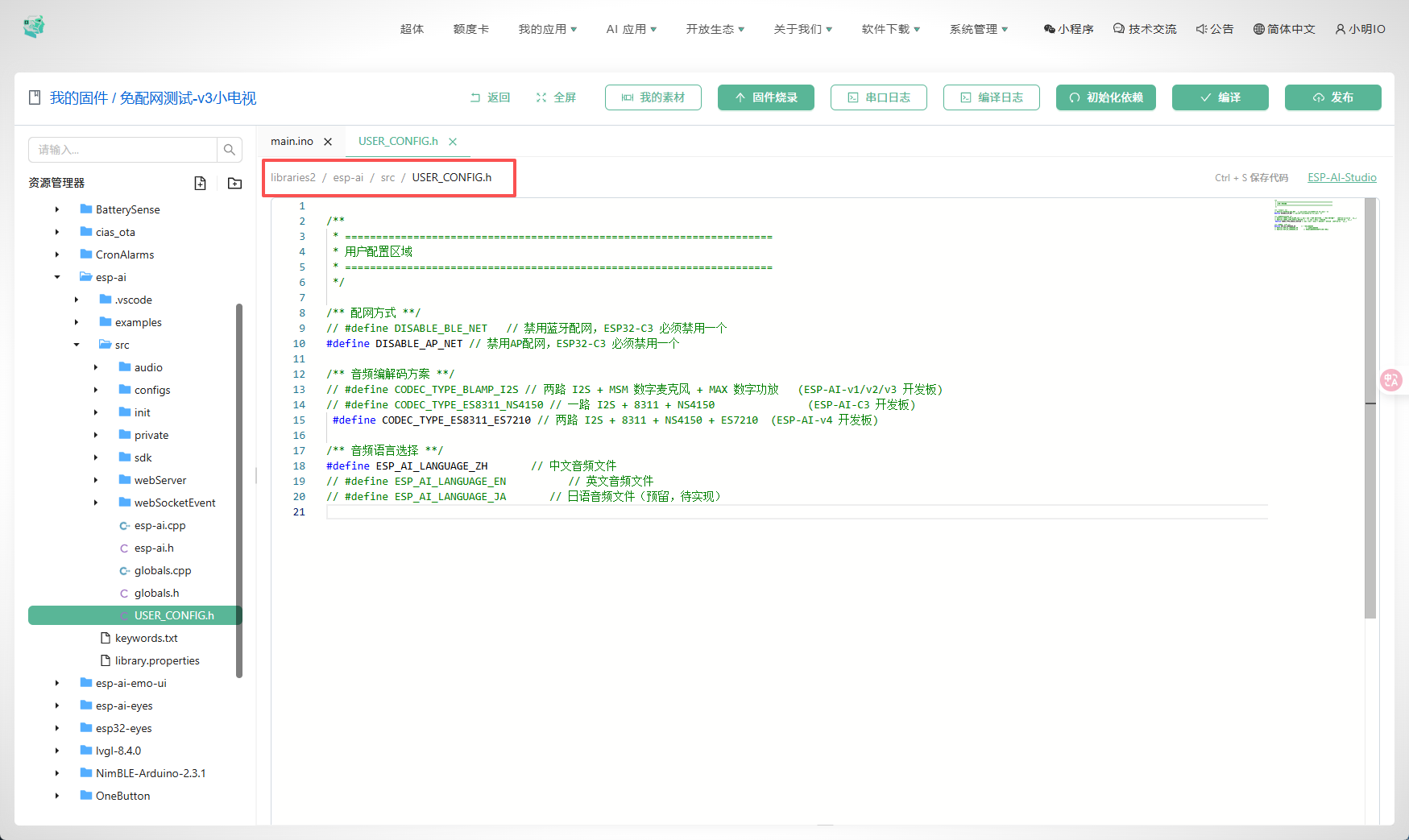Expand the BatterySense folder
This screenshot has height=840, width=1409.
click(57, 209)
